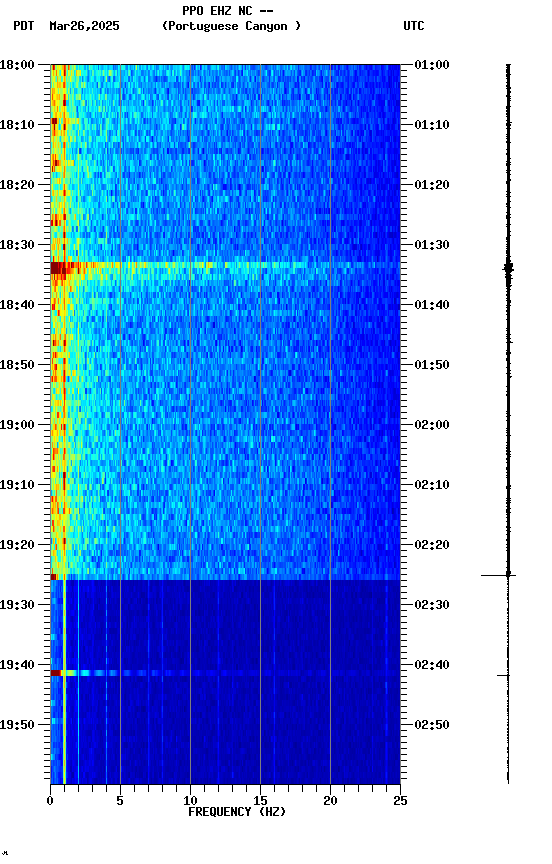Click the '19:40' PDT time label
Viewport: 552px width, 864px height.
[17, 665]
